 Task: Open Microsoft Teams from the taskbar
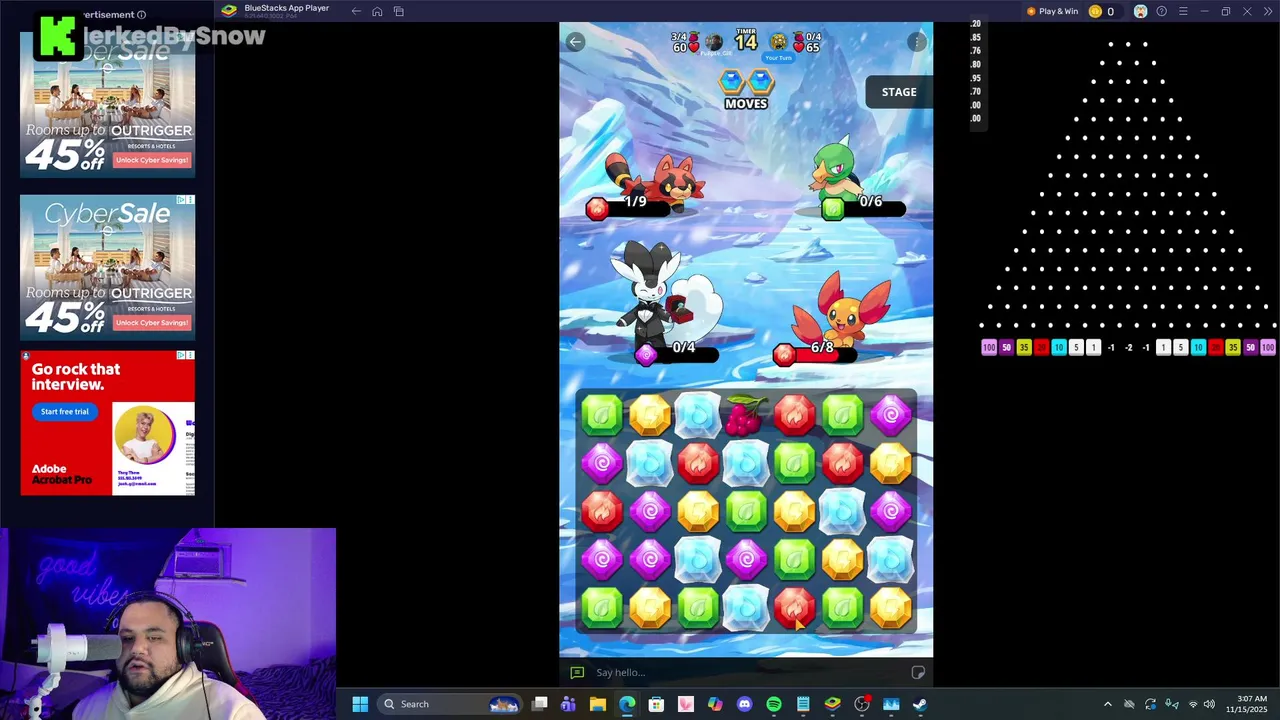click(x=568, y=704)
